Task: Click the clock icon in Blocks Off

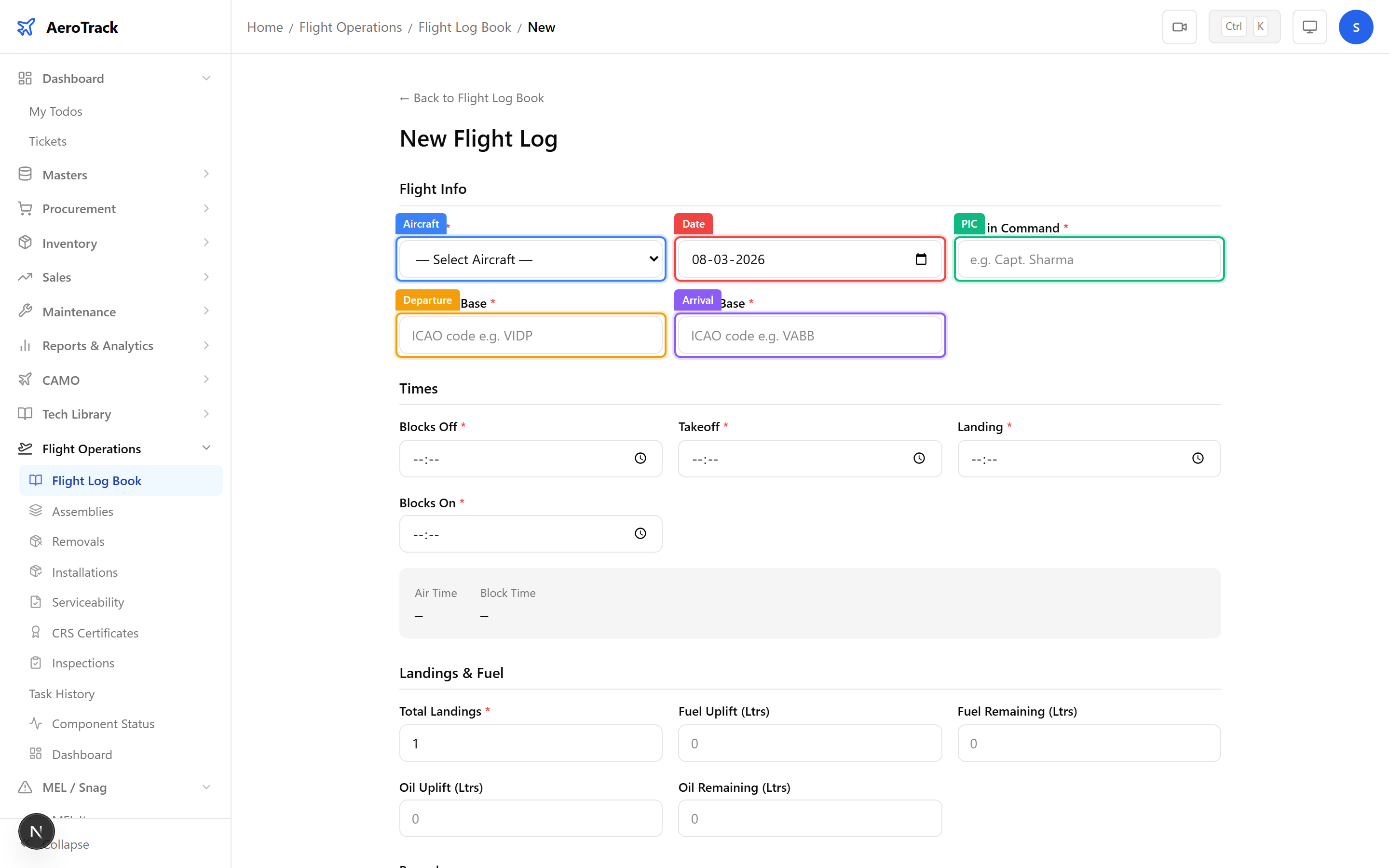Action: click(x=640, y=458)
